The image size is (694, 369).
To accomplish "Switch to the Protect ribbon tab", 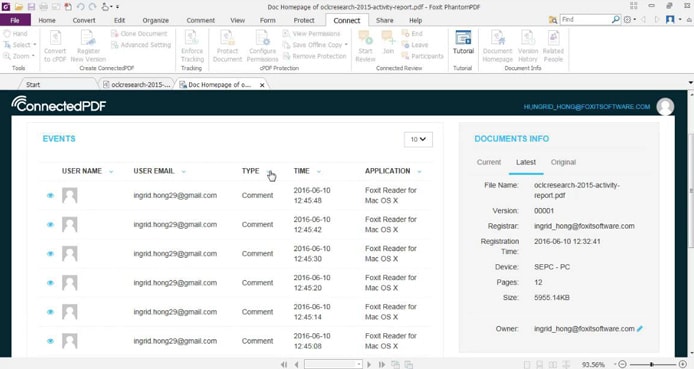I will point(304,20).
